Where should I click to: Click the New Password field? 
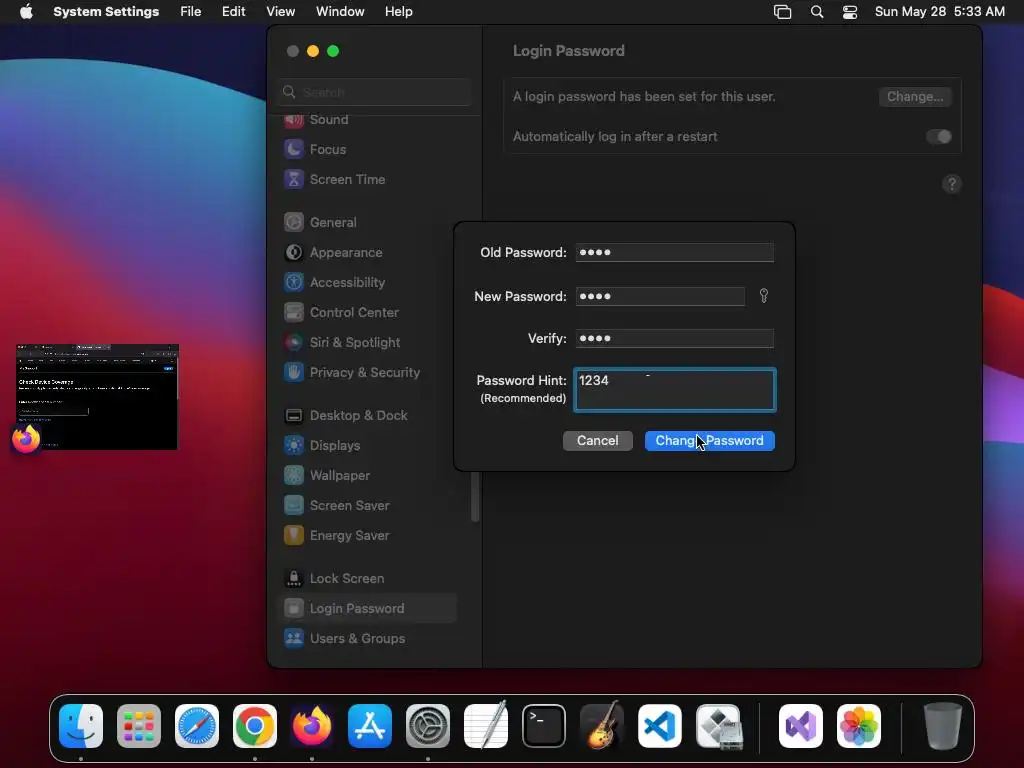coord(660,296)
